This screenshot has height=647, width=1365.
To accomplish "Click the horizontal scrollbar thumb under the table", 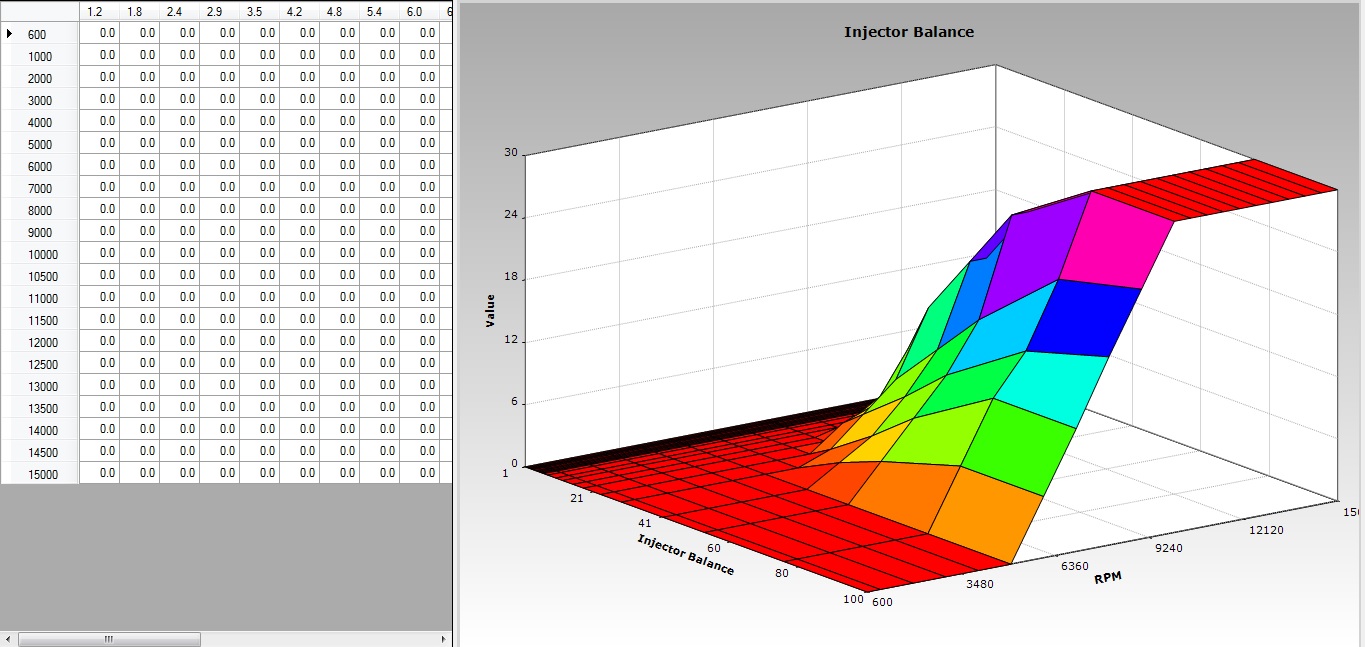I will tap(109, 639).
